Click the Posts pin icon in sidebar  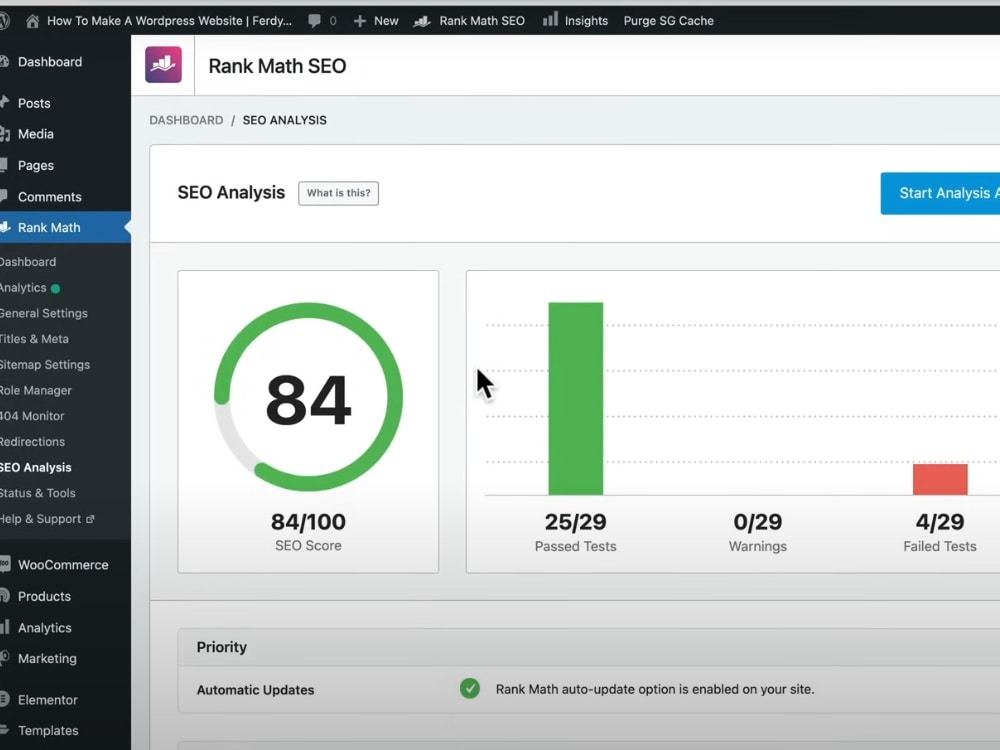4,102
